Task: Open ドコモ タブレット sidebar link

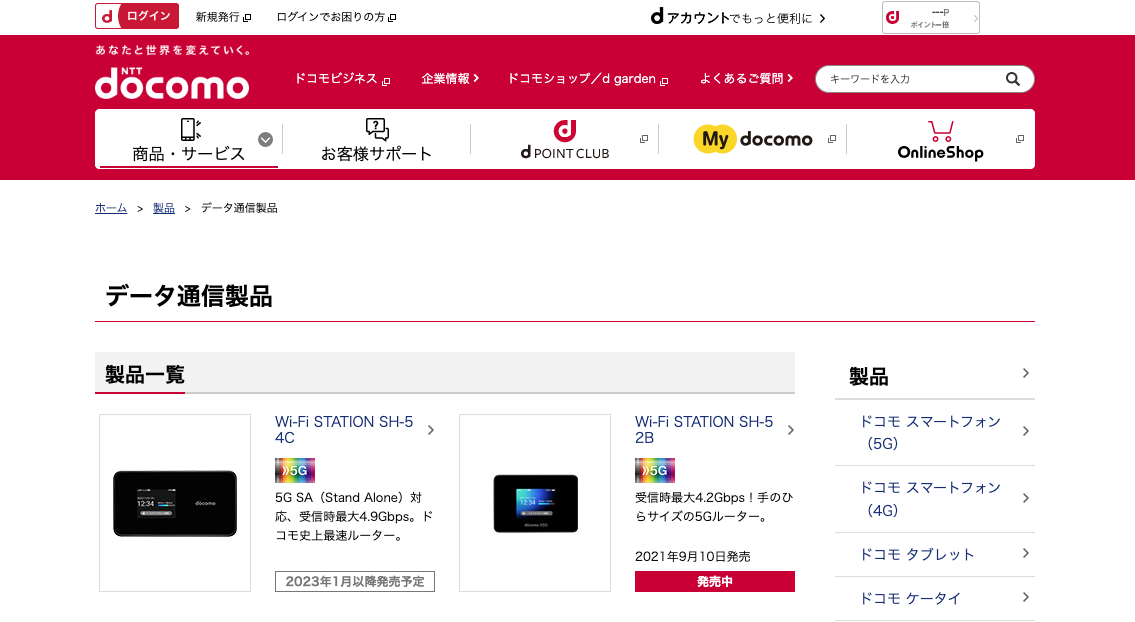Action: (916, 555)
